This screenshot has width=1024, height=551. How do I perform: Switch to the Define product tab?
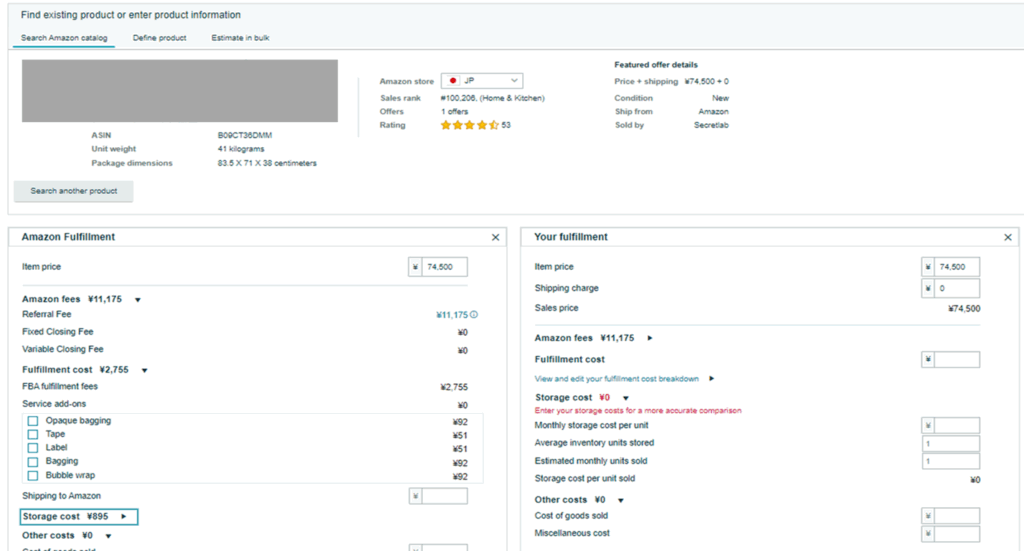point(159,38)
